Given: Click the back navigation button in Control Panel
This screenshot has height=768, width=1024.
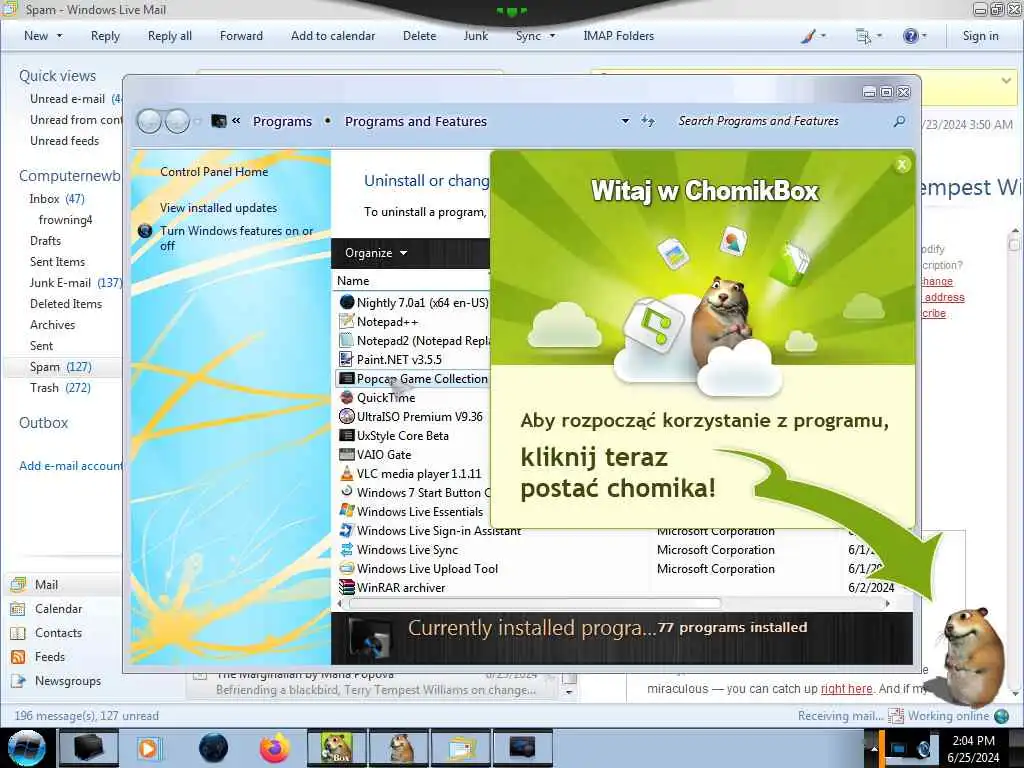Looking at the screenshot, I should (150, 121).
